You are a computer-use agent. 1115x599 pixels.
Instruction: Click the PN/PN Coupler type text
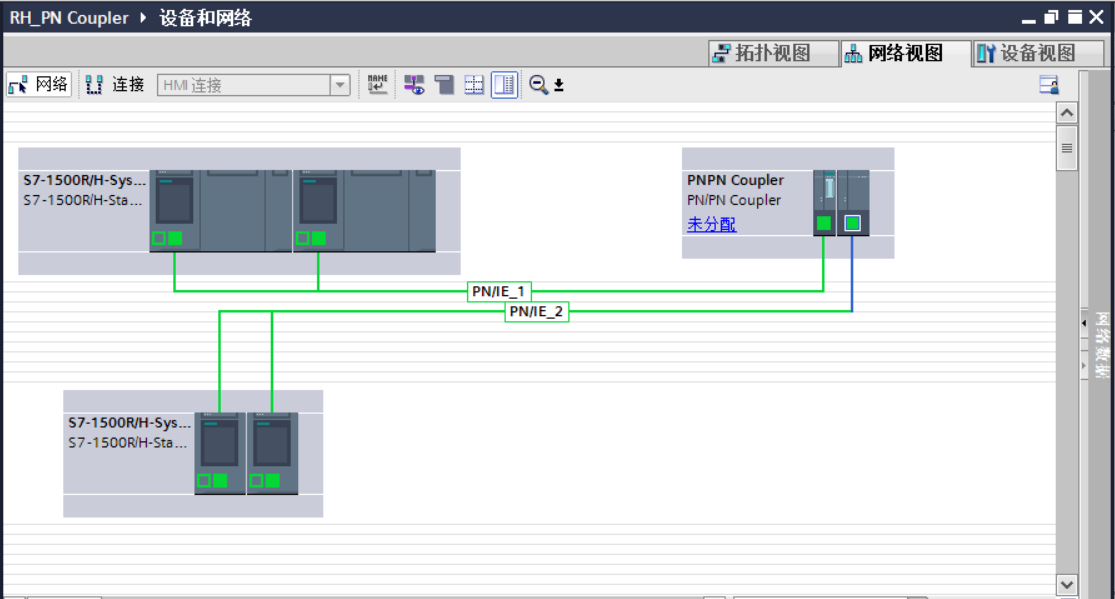tap(734, 201)
